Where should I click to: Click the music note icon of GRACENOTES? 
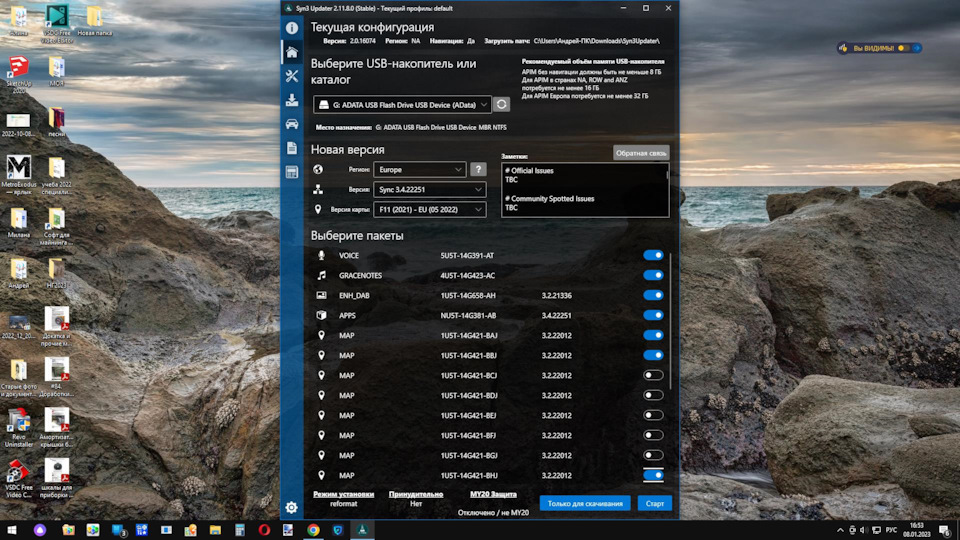click(x=321, y=276)
